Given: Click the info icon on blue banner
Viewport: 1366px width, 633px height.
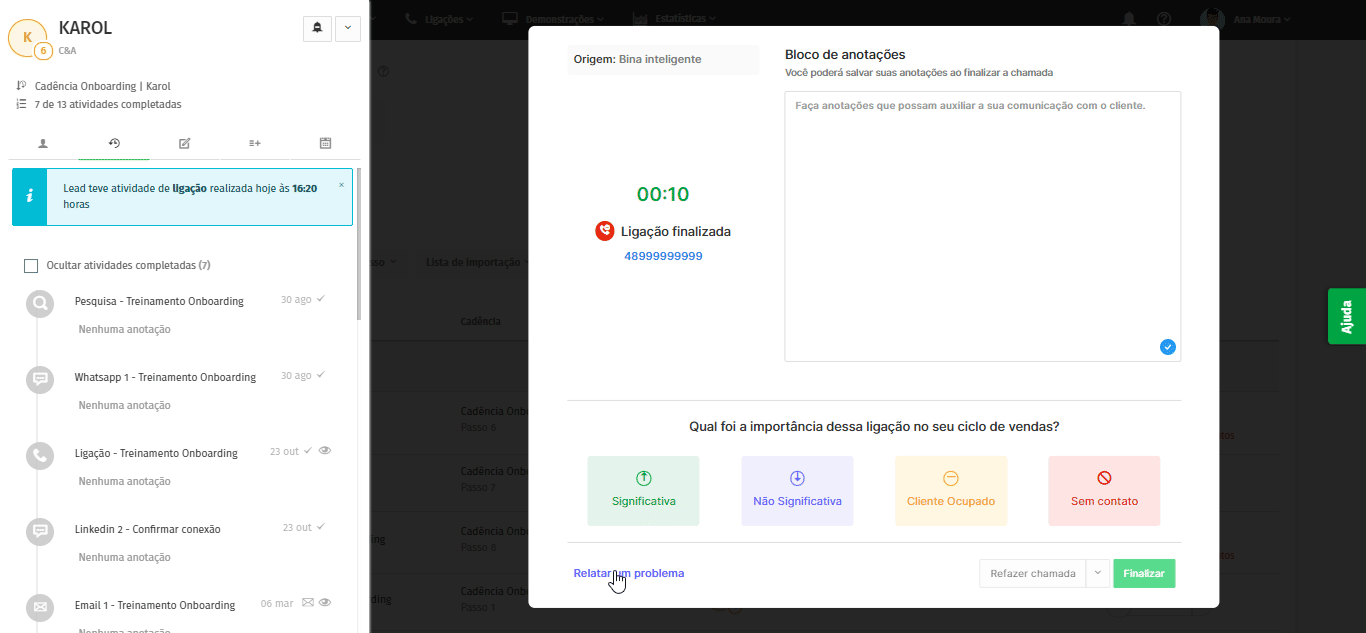Looking at the screenshot, I should point(30,196).
